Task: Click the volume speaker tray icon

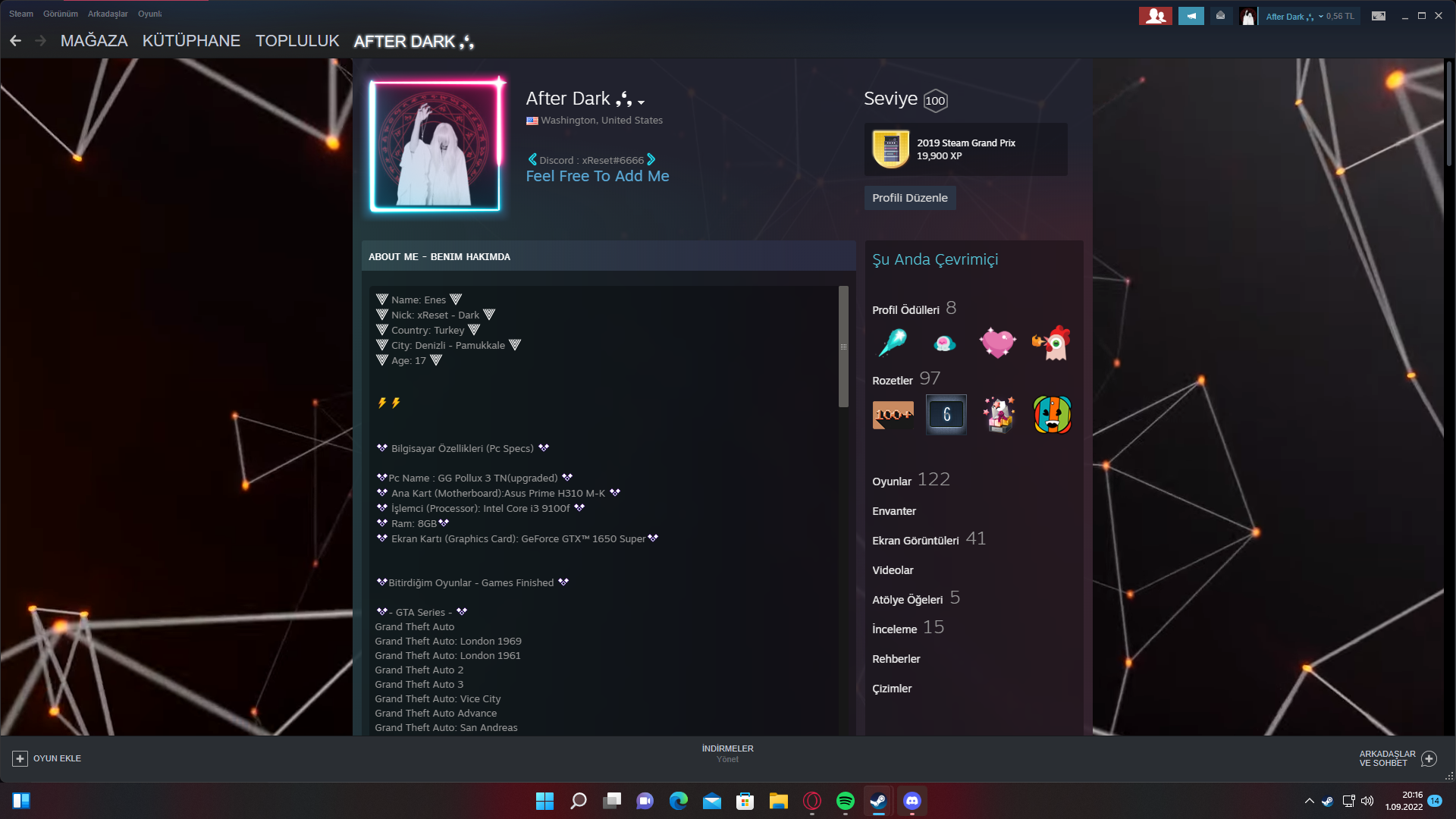Action: click(x=1367, y=801)
